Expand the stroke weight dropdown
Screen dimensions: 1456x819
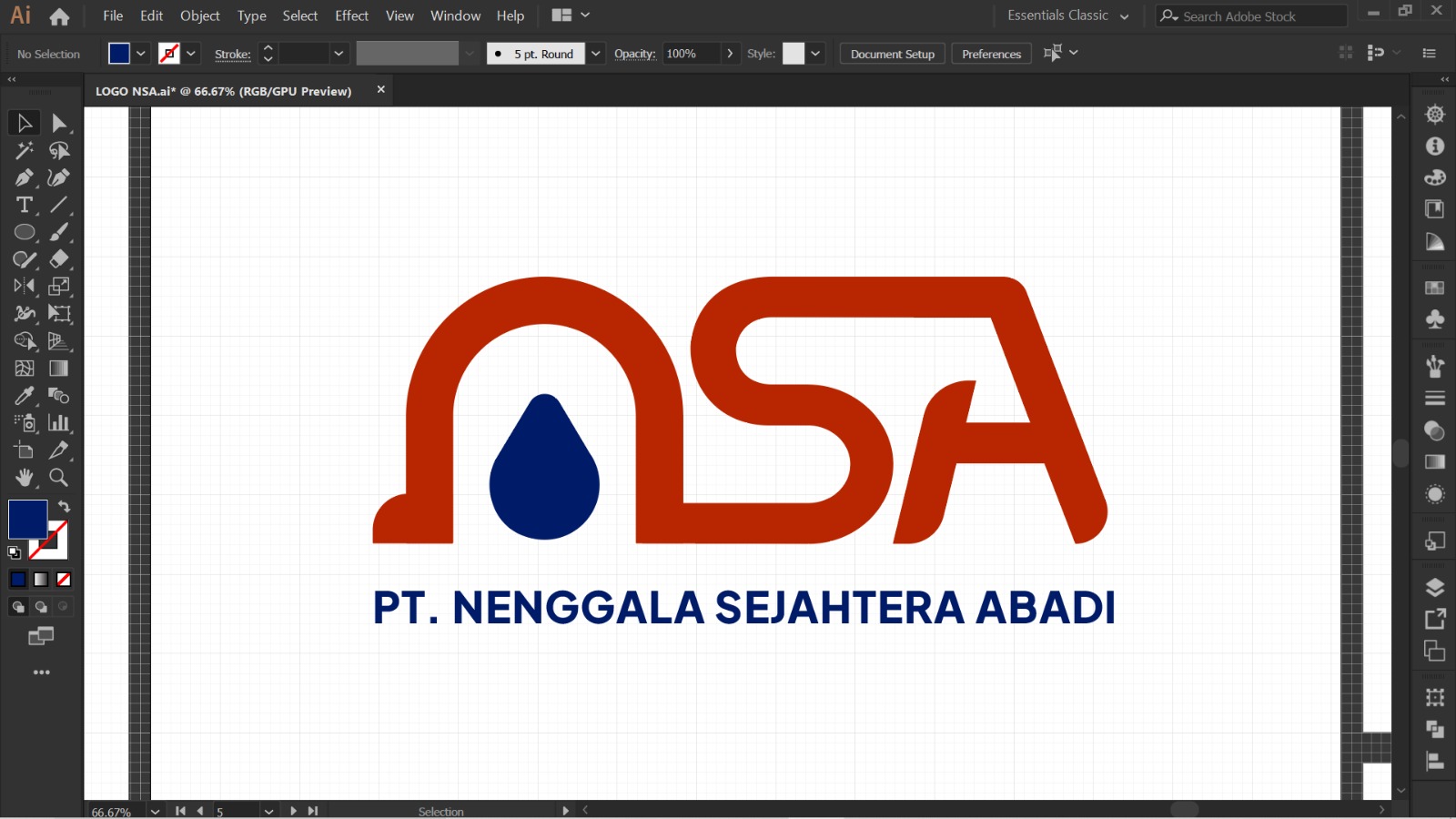pos(339,54)
